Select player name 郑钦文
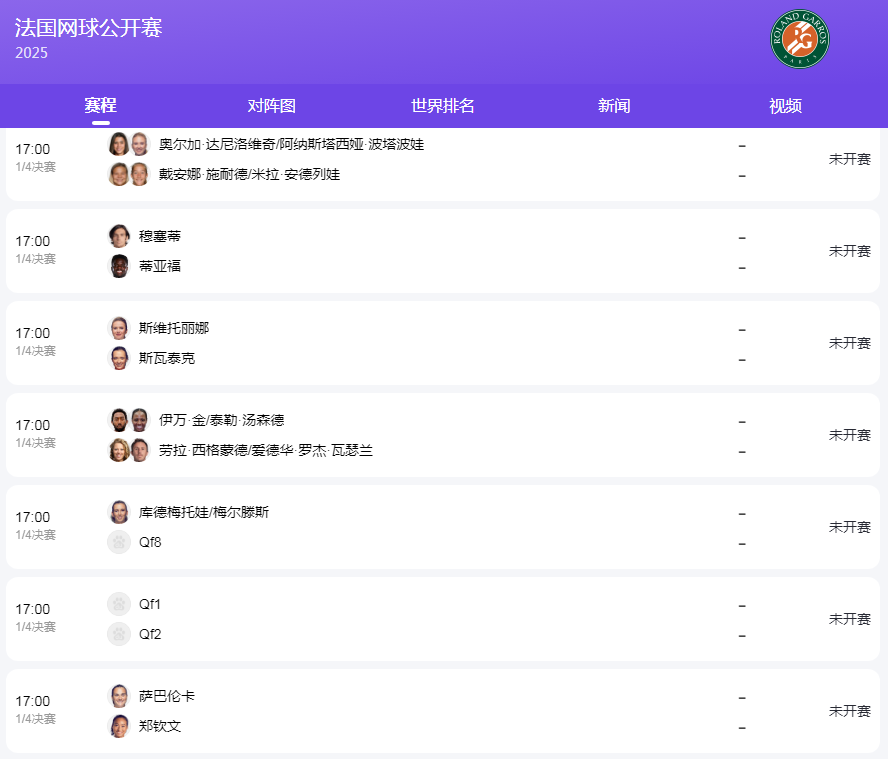Image resolution: width=888 pixels, height=759 pixels. (x=160, y=726)
